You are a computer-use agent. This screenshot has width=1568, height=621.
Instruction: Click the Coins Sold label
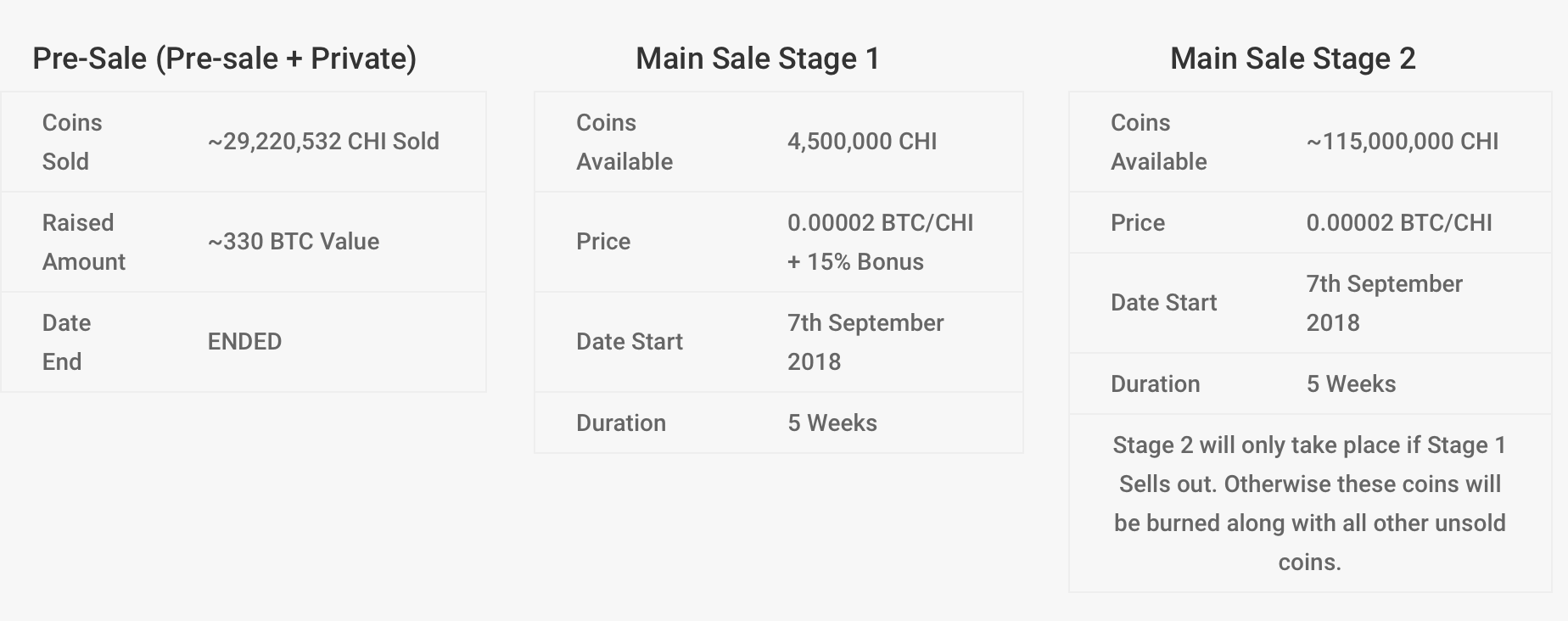pyautogui.click(x=72, y=142)
